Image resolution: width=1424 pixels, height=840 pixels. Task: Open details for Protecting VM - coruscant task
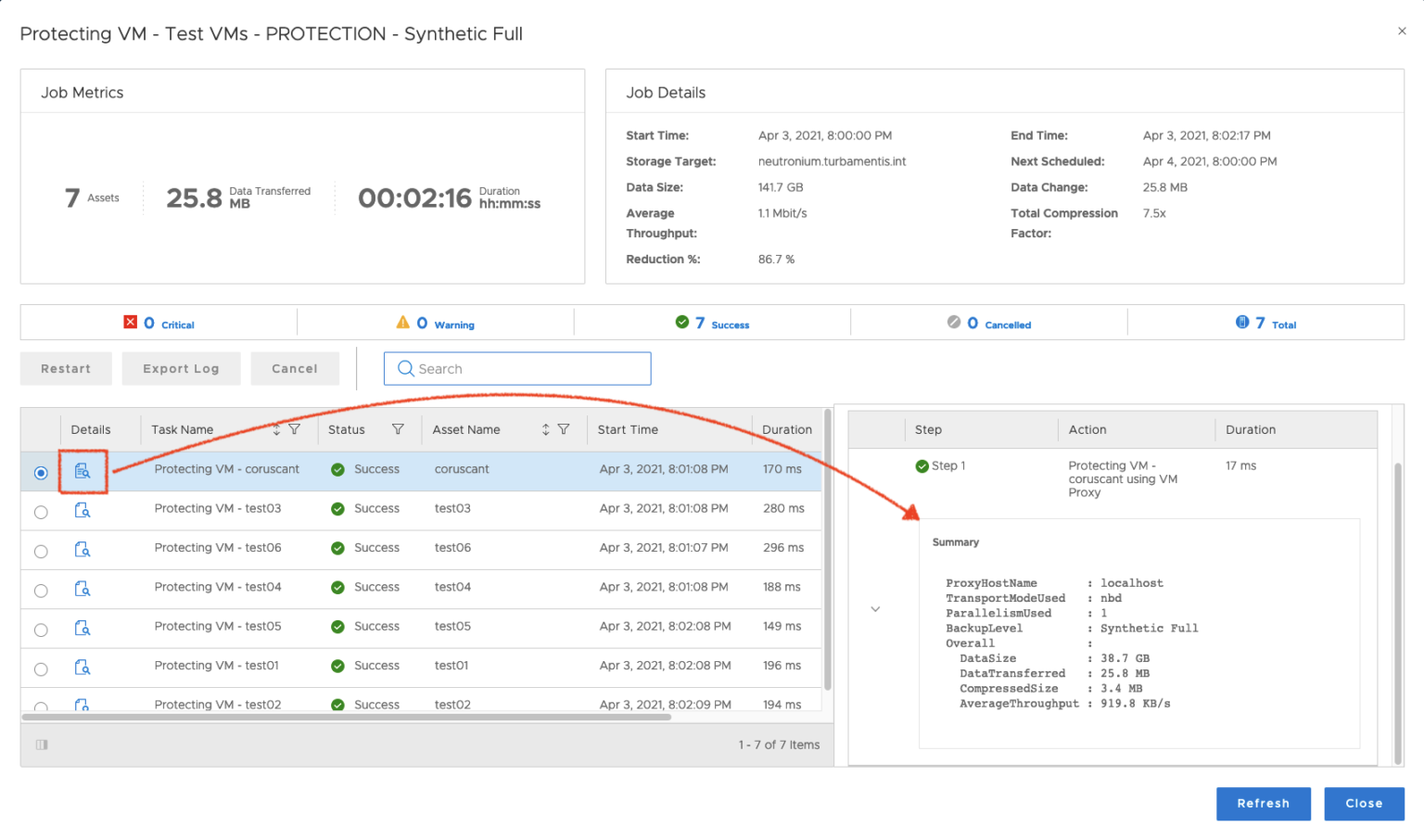tap(83, 471)
